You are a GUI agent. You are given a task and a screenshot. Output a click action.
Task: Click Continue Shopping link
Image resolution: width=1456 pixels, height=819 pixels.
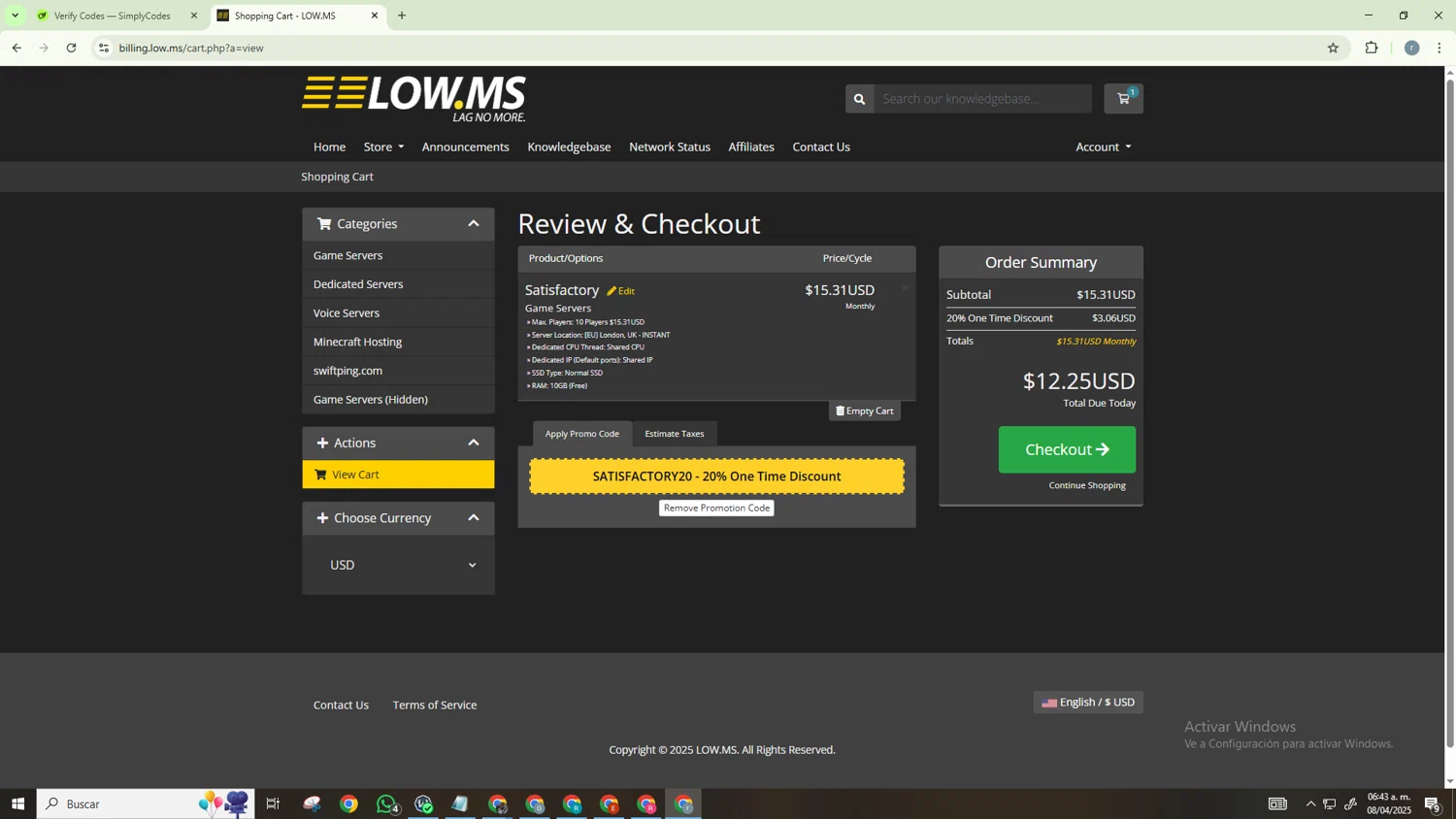coord(1087,485)
